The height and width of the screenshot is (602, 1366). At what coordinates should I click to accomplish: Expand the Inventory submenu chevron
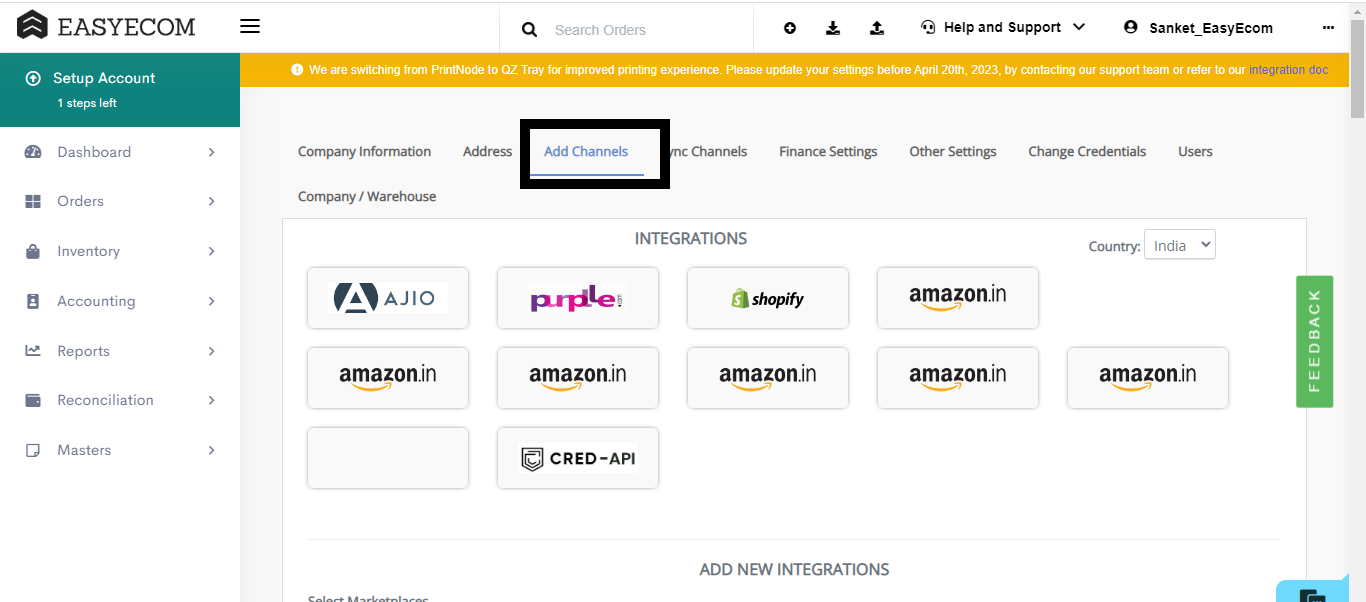211,251
